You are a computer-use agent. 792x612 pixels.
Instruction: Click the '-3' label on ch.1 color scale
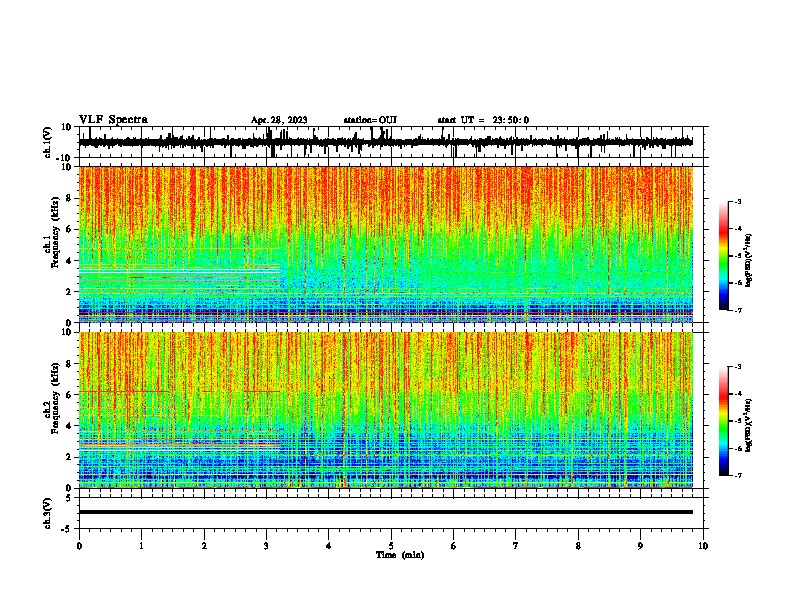(x=738, y=202)
